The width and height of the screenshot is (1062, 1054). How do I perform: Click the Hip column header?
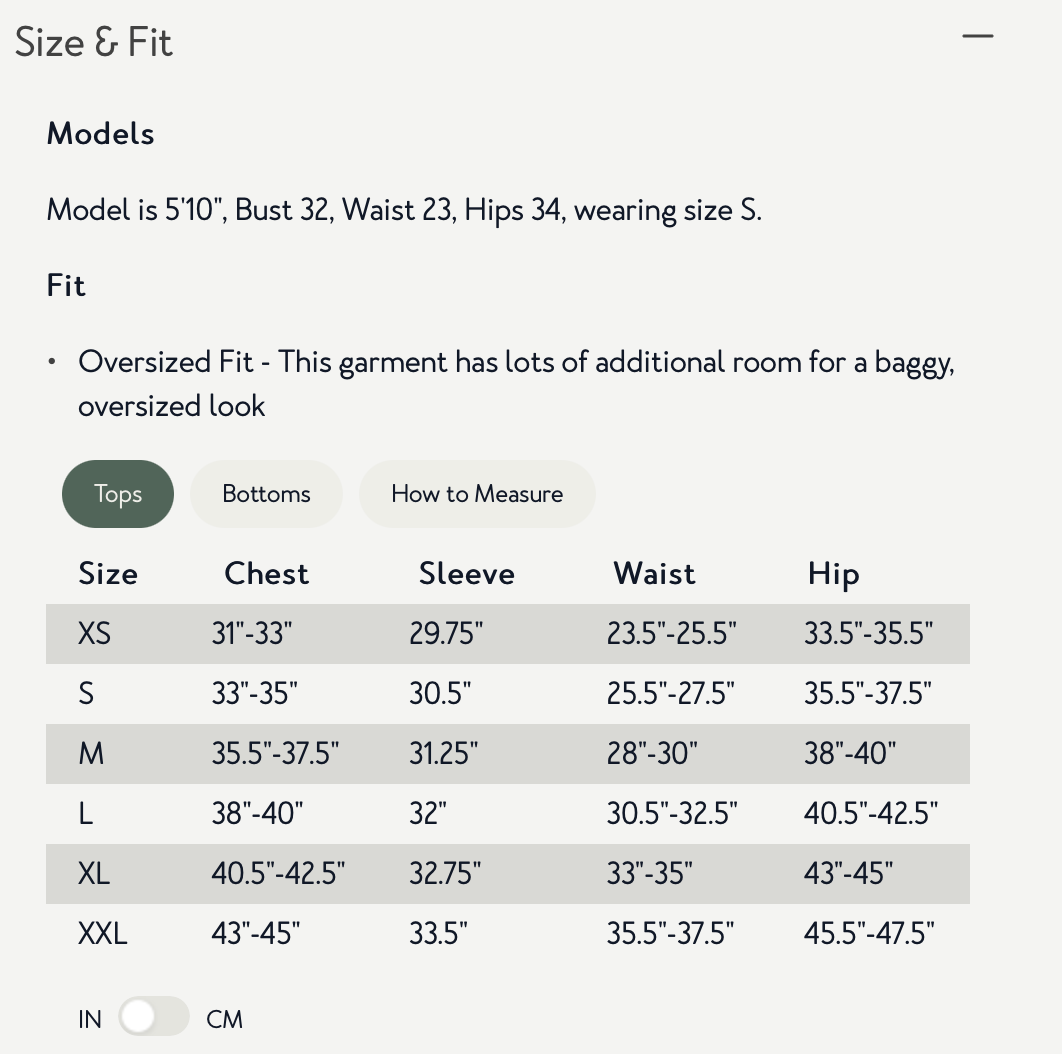(833, 574)
